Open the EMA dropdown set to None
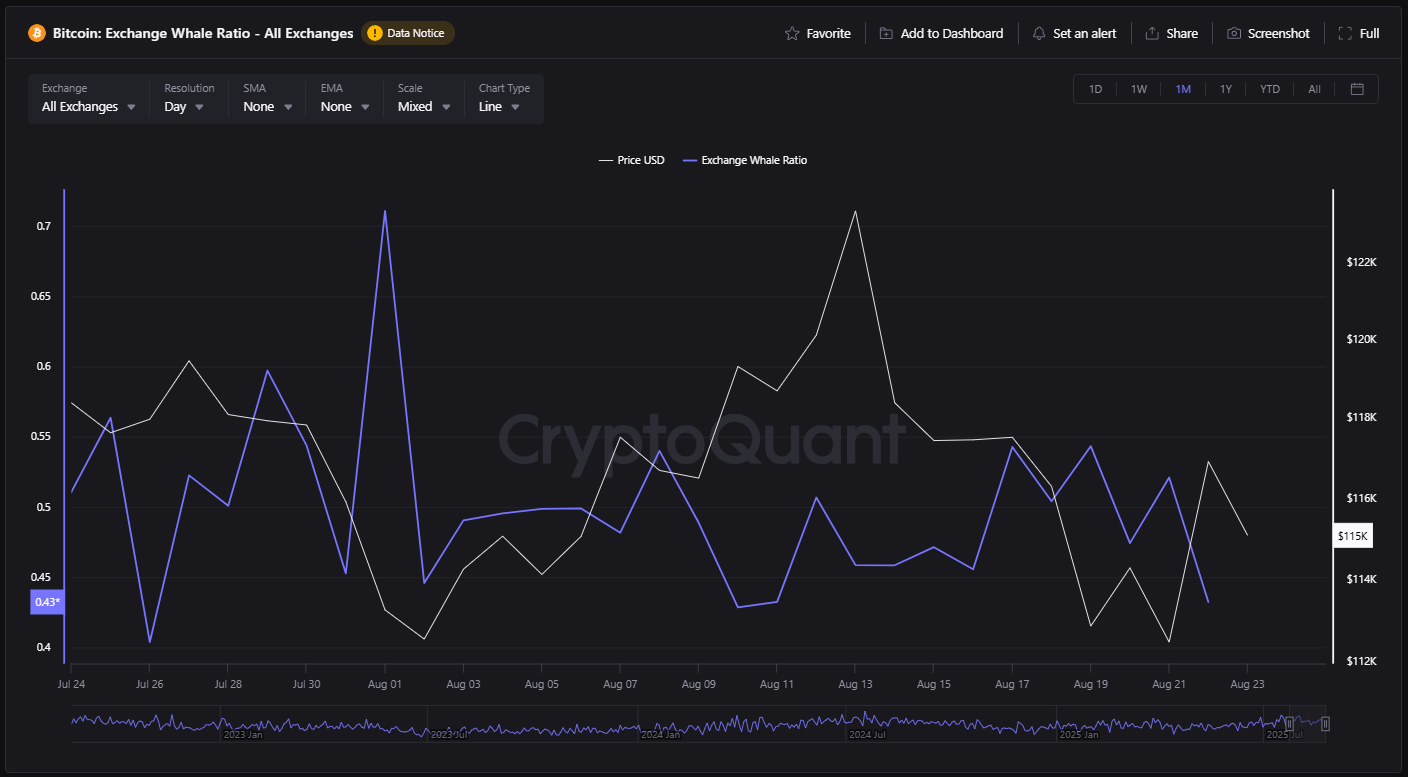Image resolution: width=1408 pixels, height=777 pixels. 345,98
